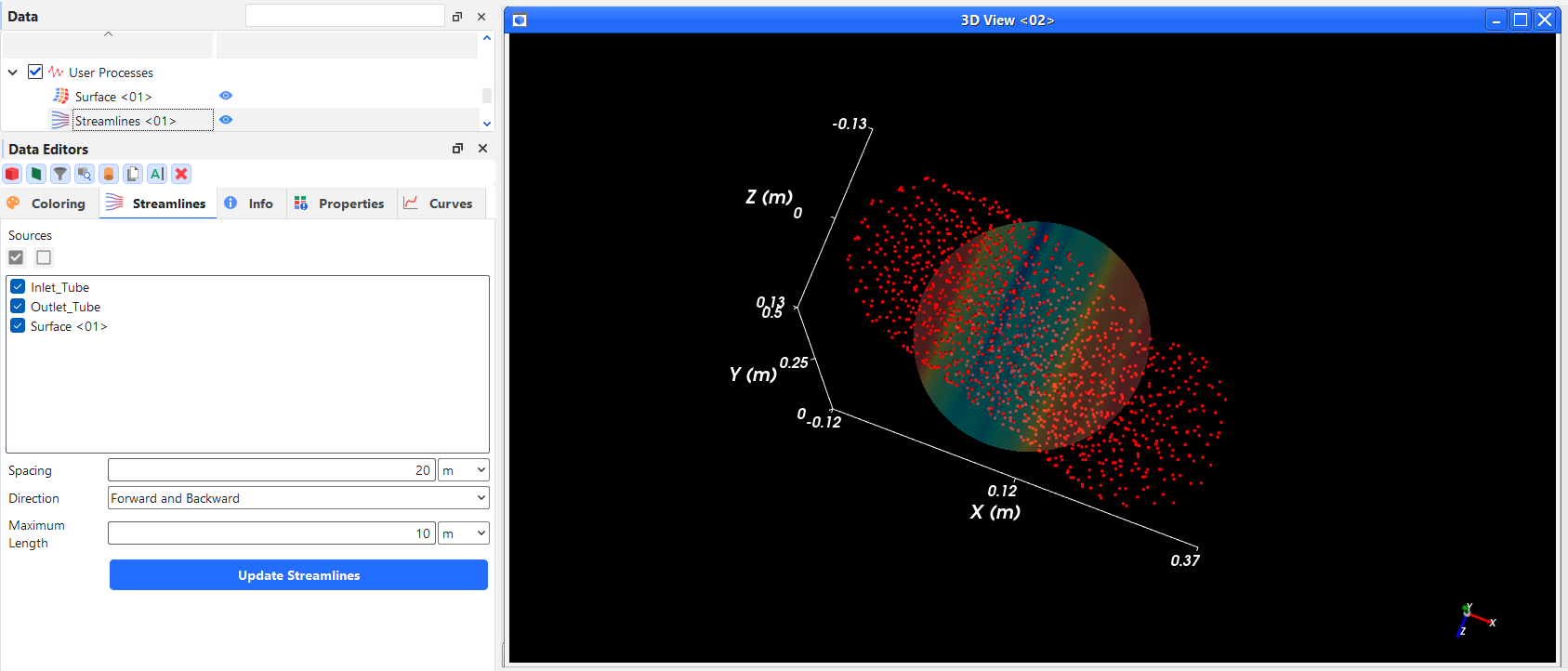This screenshot has height=671, width=1568.
Task: Open the Spacing unit dropdown
Action: click(464, 470)
